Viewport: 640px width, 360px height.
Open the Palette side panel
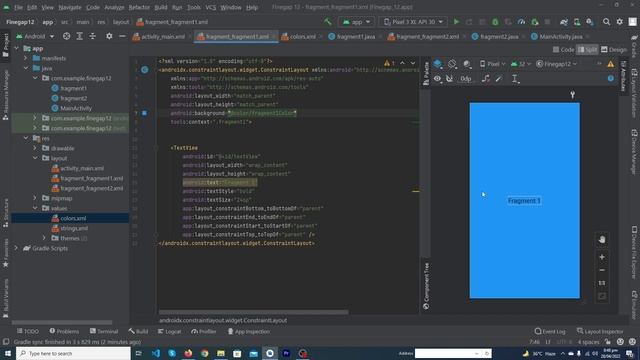point(426,73)
